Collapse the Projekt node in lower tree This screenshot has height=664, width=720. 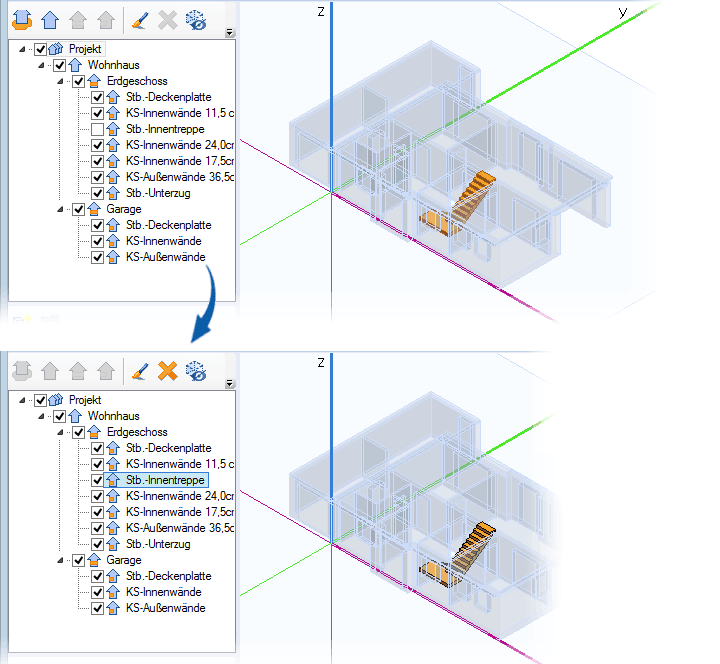[x=22, y=400]
